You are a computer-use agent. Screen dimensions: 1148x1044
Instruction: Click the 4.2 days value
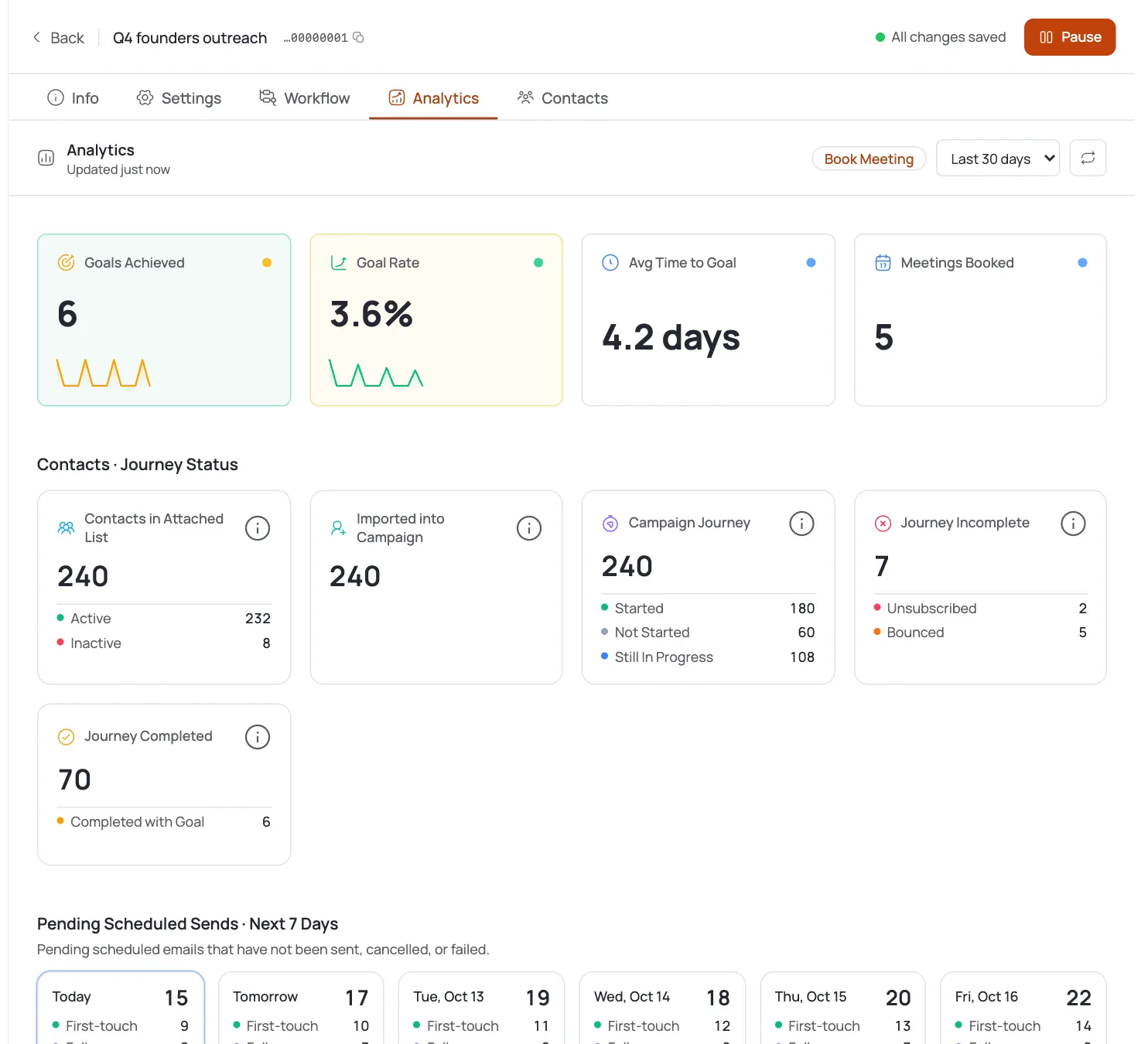coord(671,338)
